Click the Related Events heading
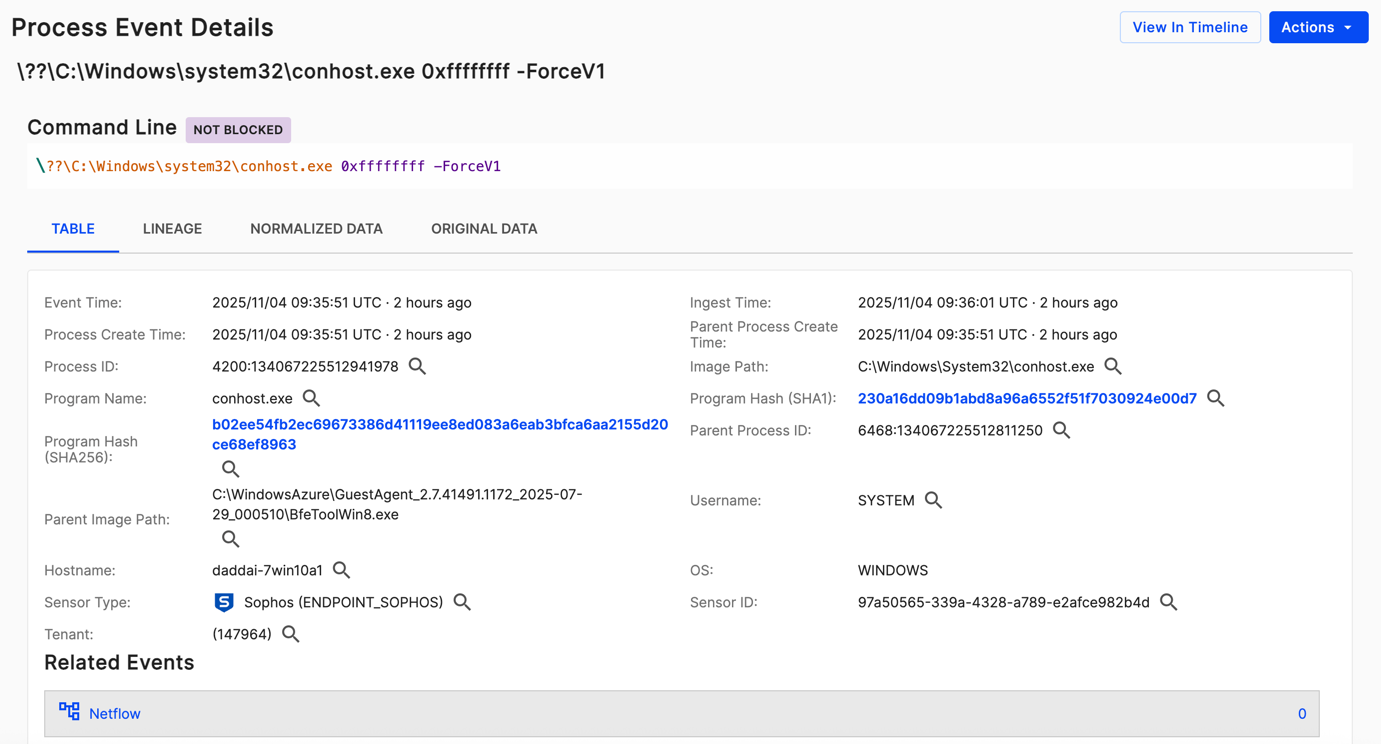 [119, 662]
